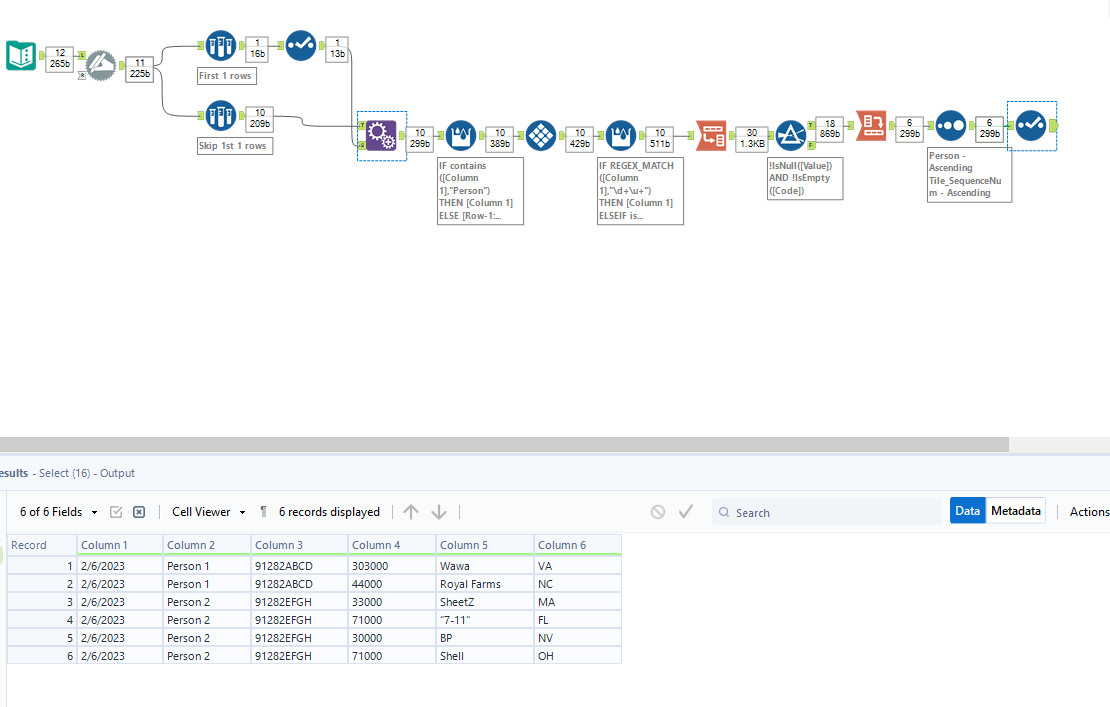Screen dimensions: 1110x707
Task: Open the Actions menu
Action: pyautogui.click(x=1089, y=511)
